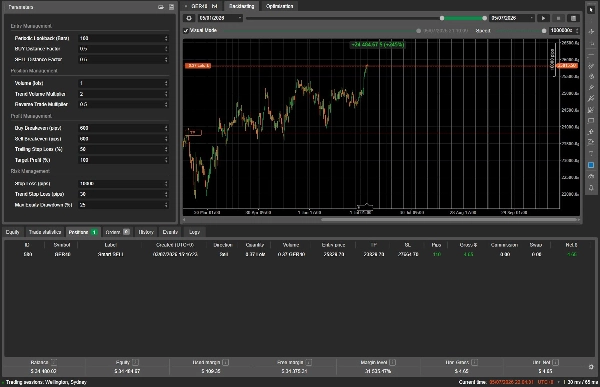This screenshot has width=600, height=387.
Task: Click the date range slider start handle
Action: [442, 18]
